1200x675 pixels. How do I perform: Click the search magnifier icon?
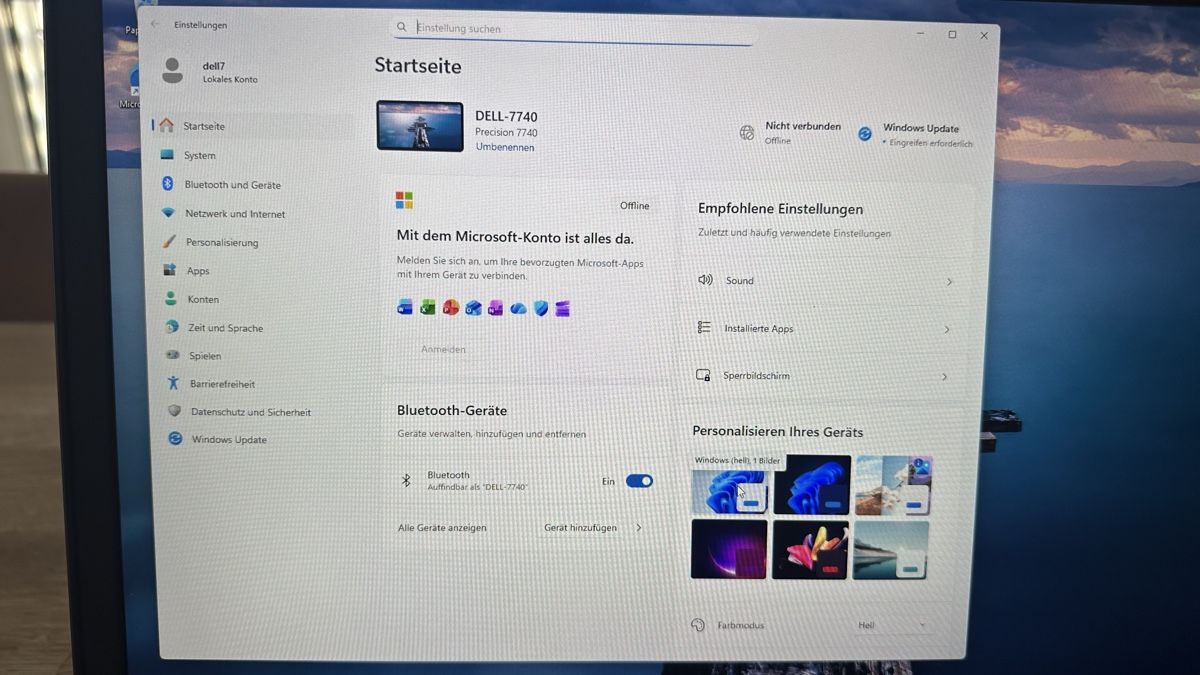click(402, 28)
